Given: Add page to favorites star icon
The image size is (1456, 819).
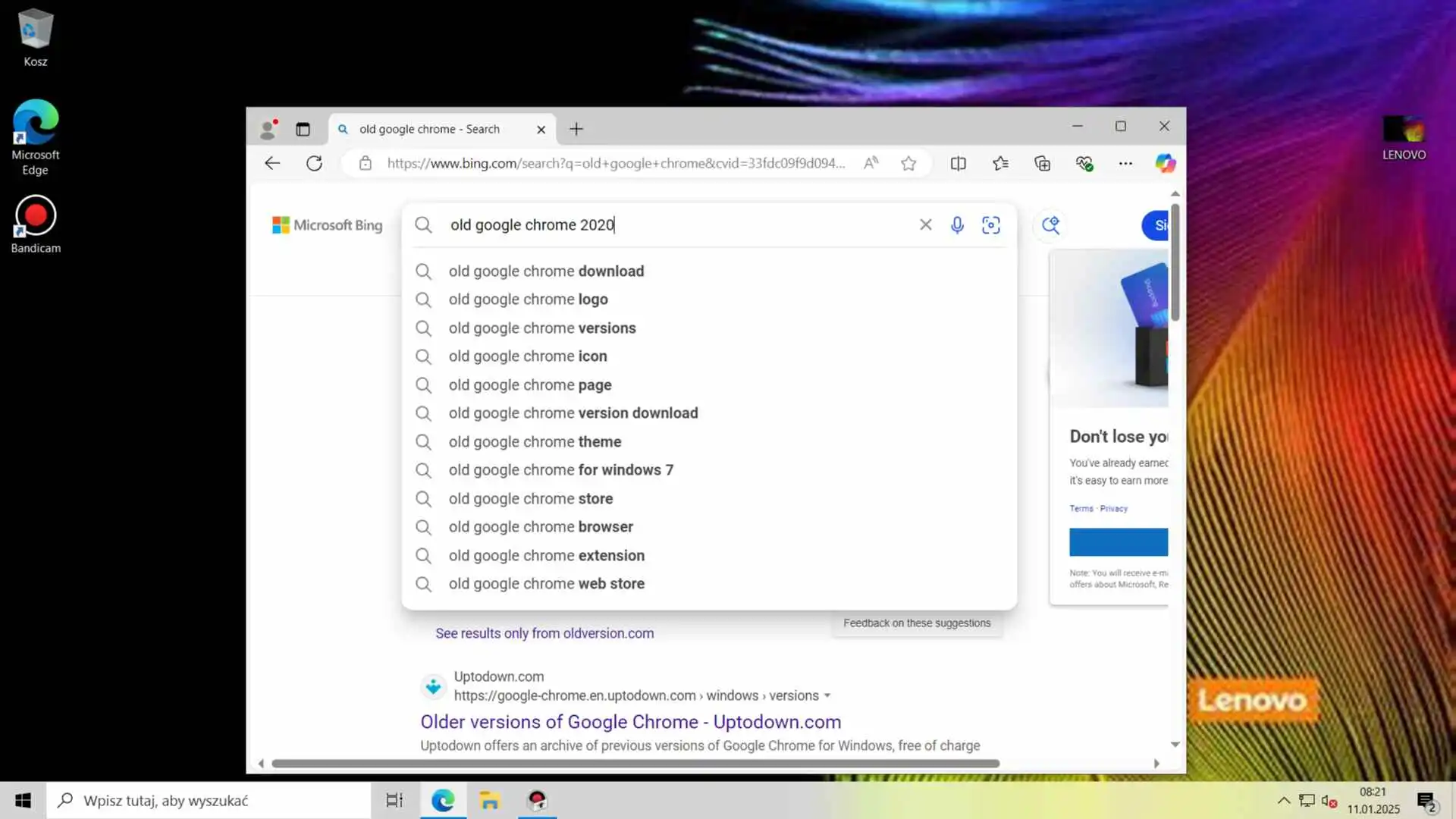Looking at the screenshot, I should (908, 163).
